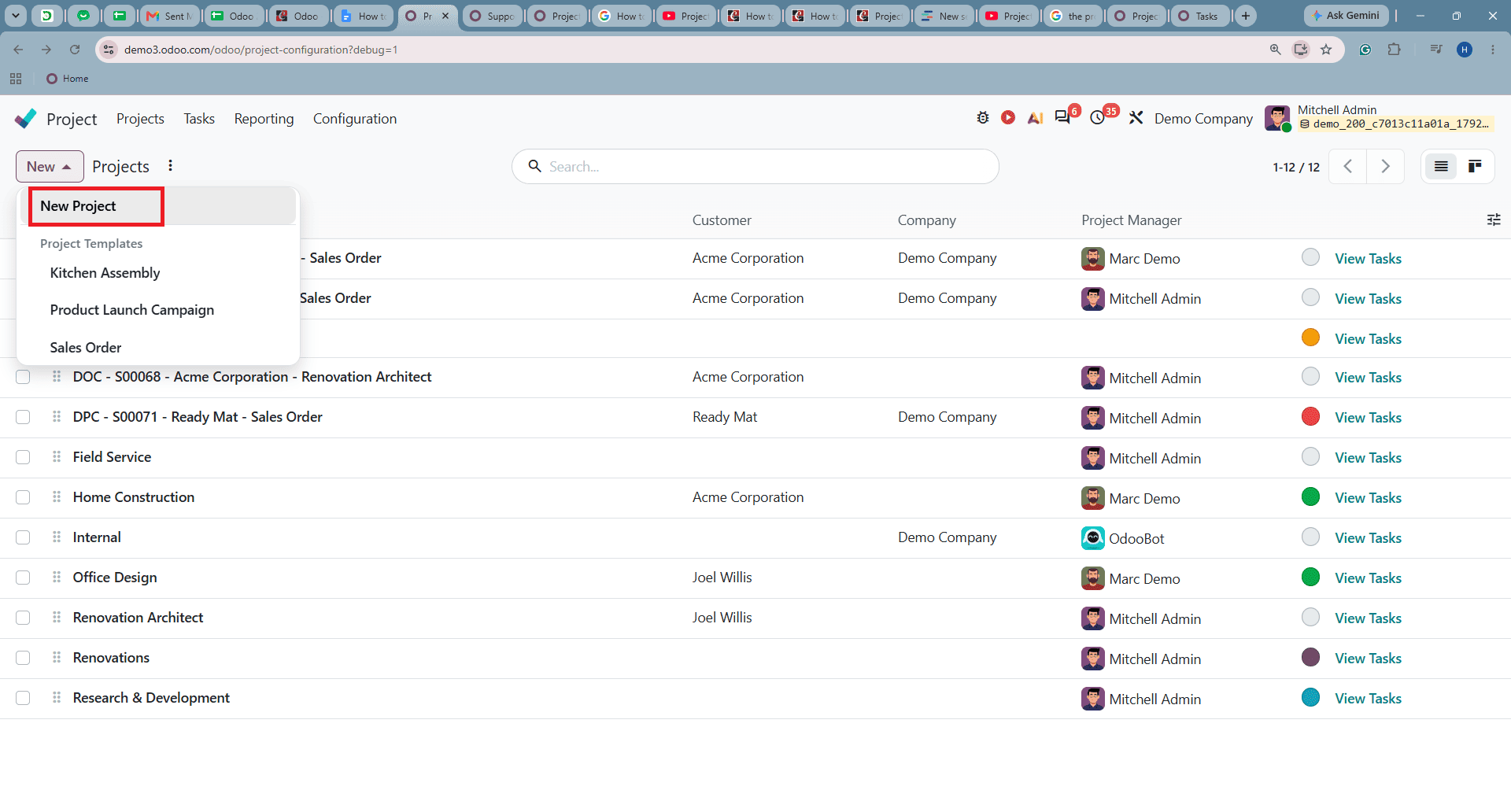The height and width of the screenshot is (812, 1511).
Task: Click green status circle for Home Construction
Action: (1310, 496)
